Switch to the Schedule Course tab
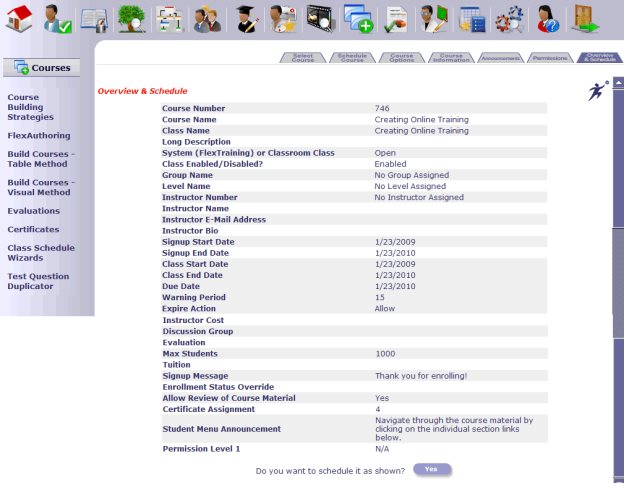The width and height of the screenshot is (624, 484). (x=352, y=58)
